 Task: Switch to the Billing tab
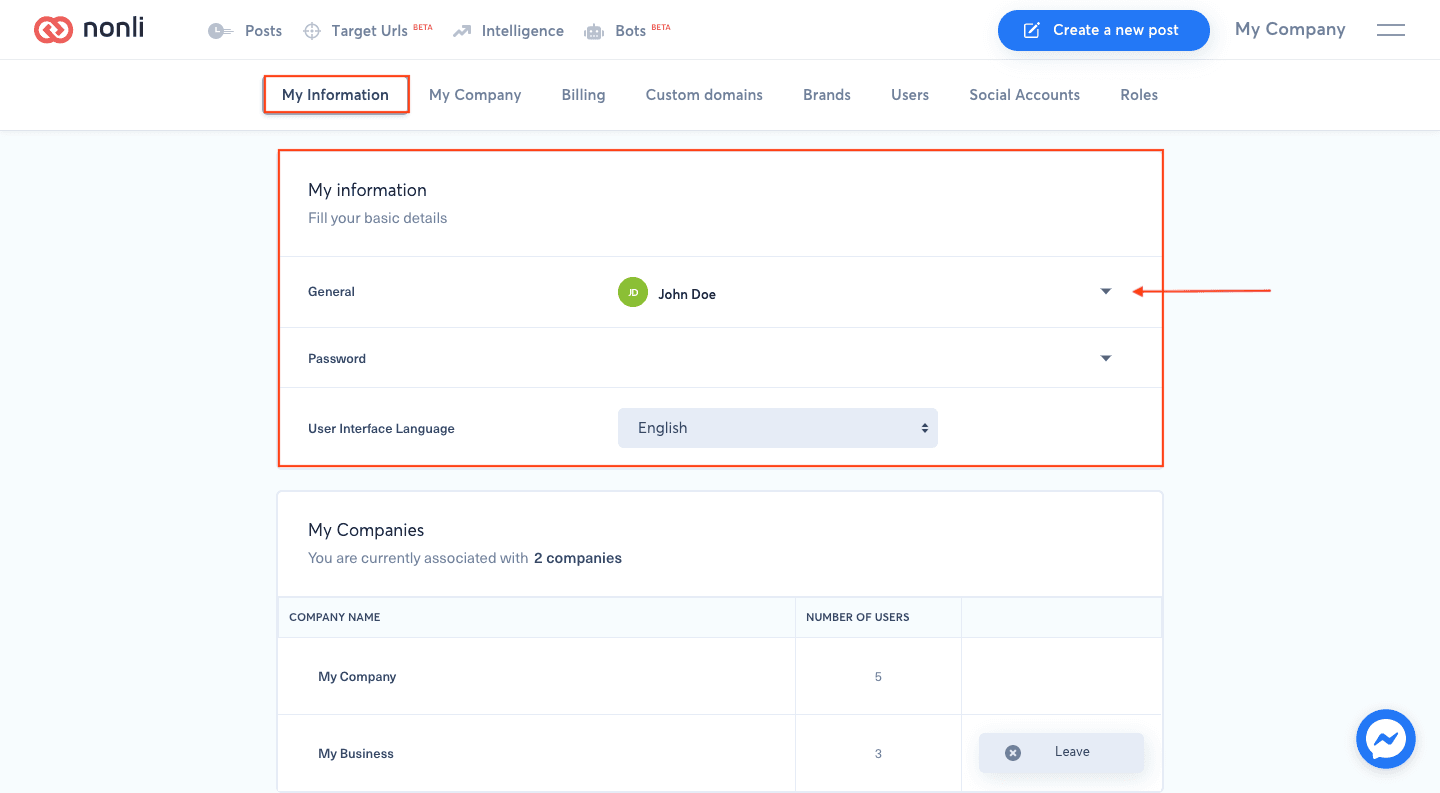(x=583, y=95)
